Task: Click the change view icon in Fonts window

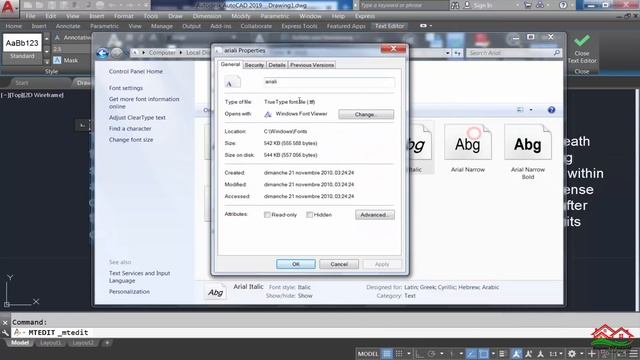Action: (520, 110)
